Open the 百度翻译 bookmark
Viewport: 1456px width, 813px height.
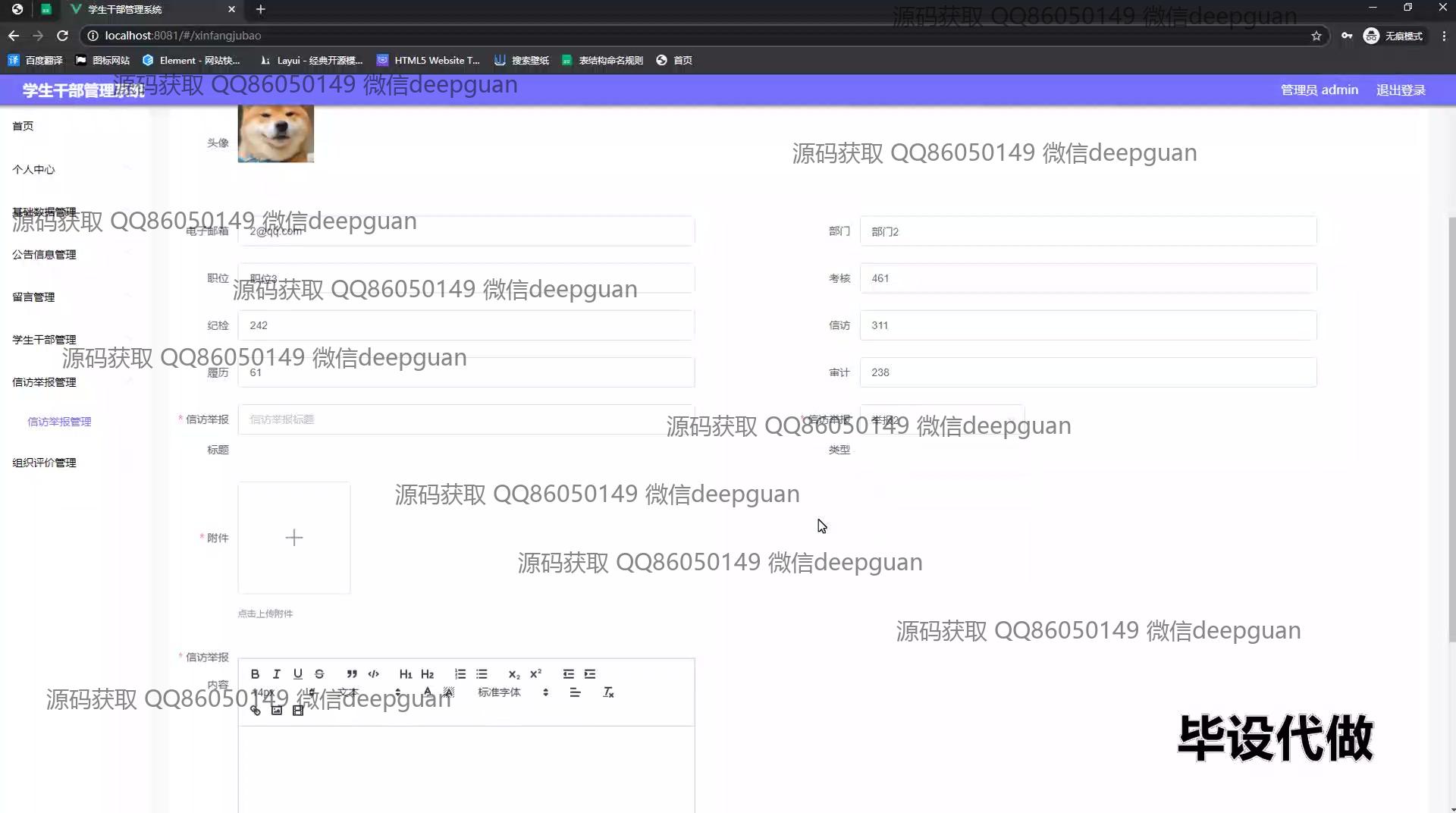tap(36, 60)
